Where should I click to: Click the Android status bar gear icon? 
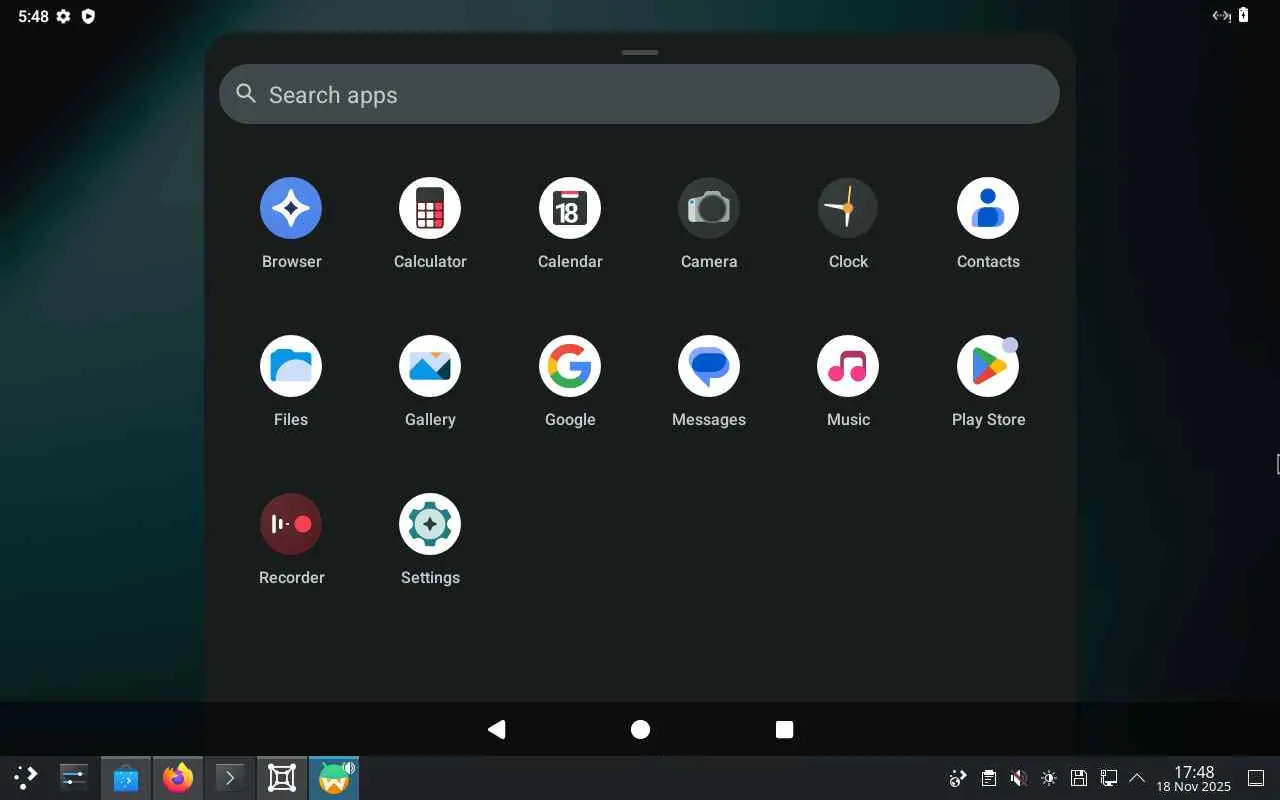(63, 16)
